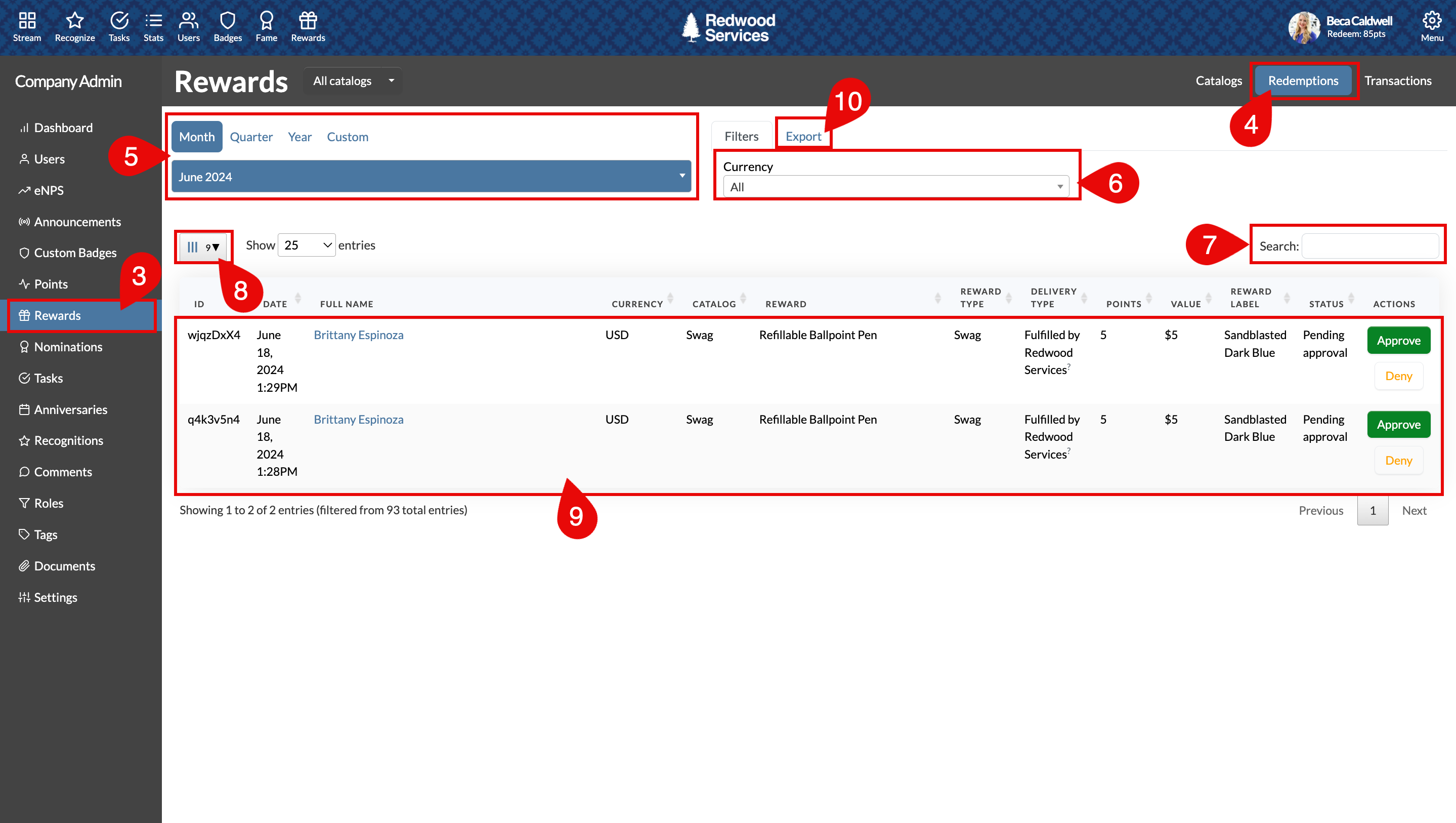Viewport: 1456px width, 823px height.
Task: Select the Quarter period tab
Action: point(251,136)
